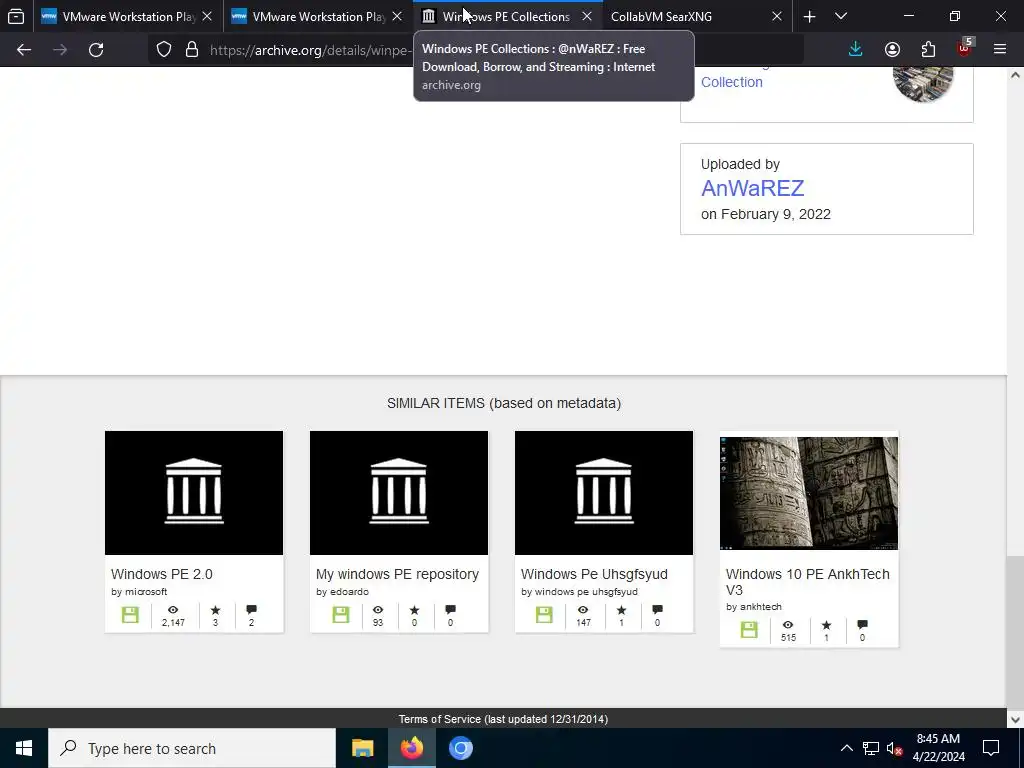Click the Firefox back arrow button

[x=24, y=50]
